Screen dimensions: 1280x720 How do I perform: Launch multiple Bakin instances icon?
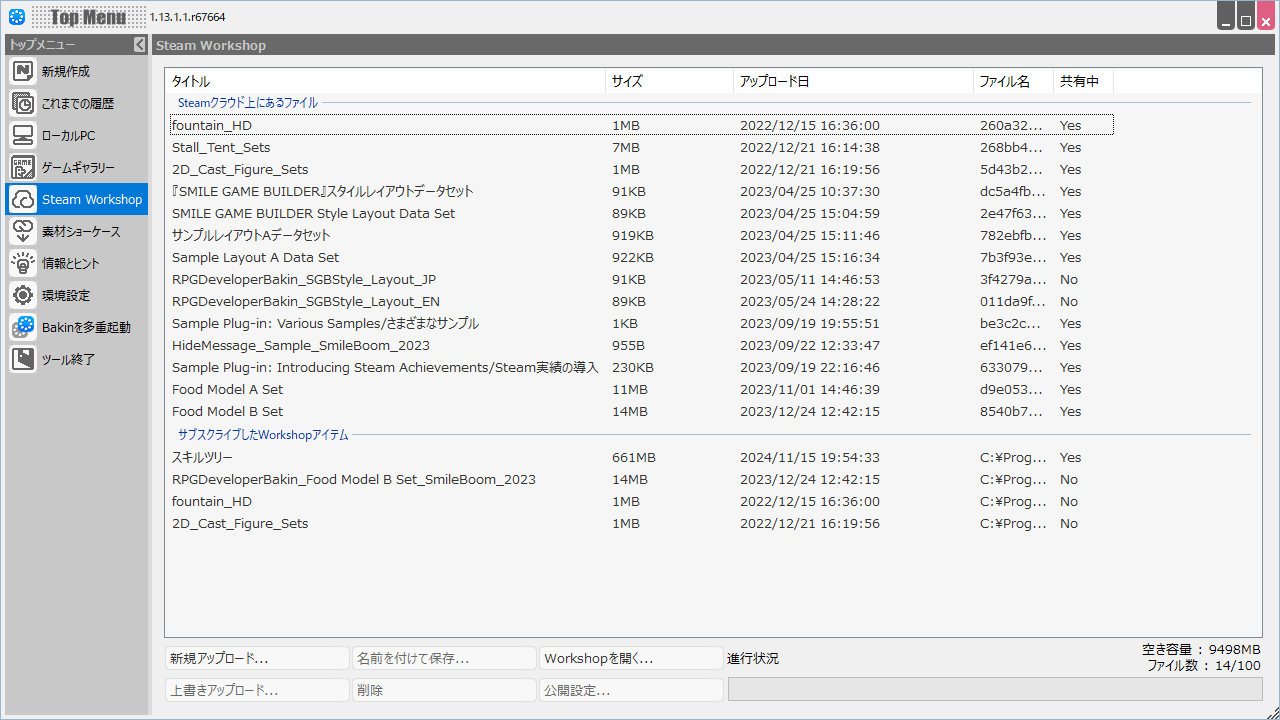pos(23,327)
